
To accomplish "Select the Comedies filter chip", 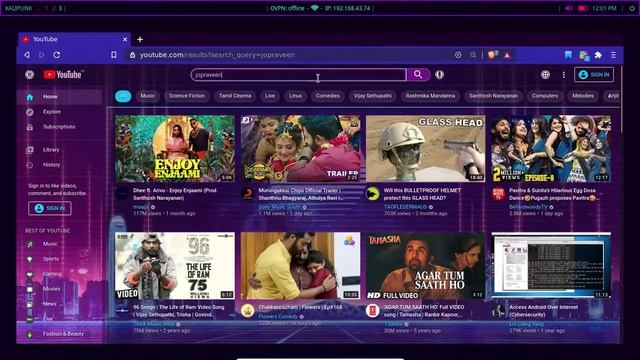I will point(328,96).
